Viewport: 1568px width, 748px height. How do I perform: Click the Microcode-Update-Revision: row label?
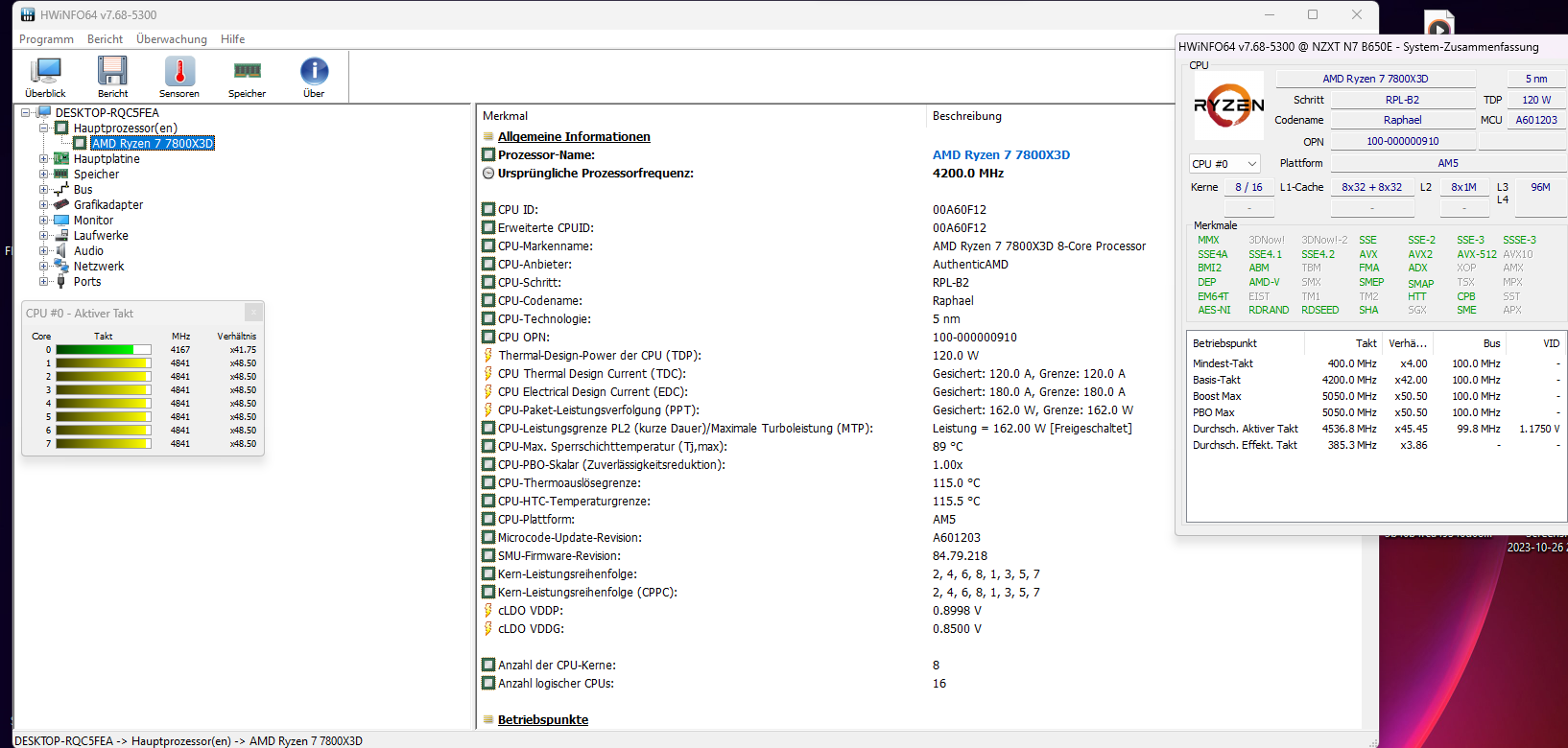click(570, 538)
